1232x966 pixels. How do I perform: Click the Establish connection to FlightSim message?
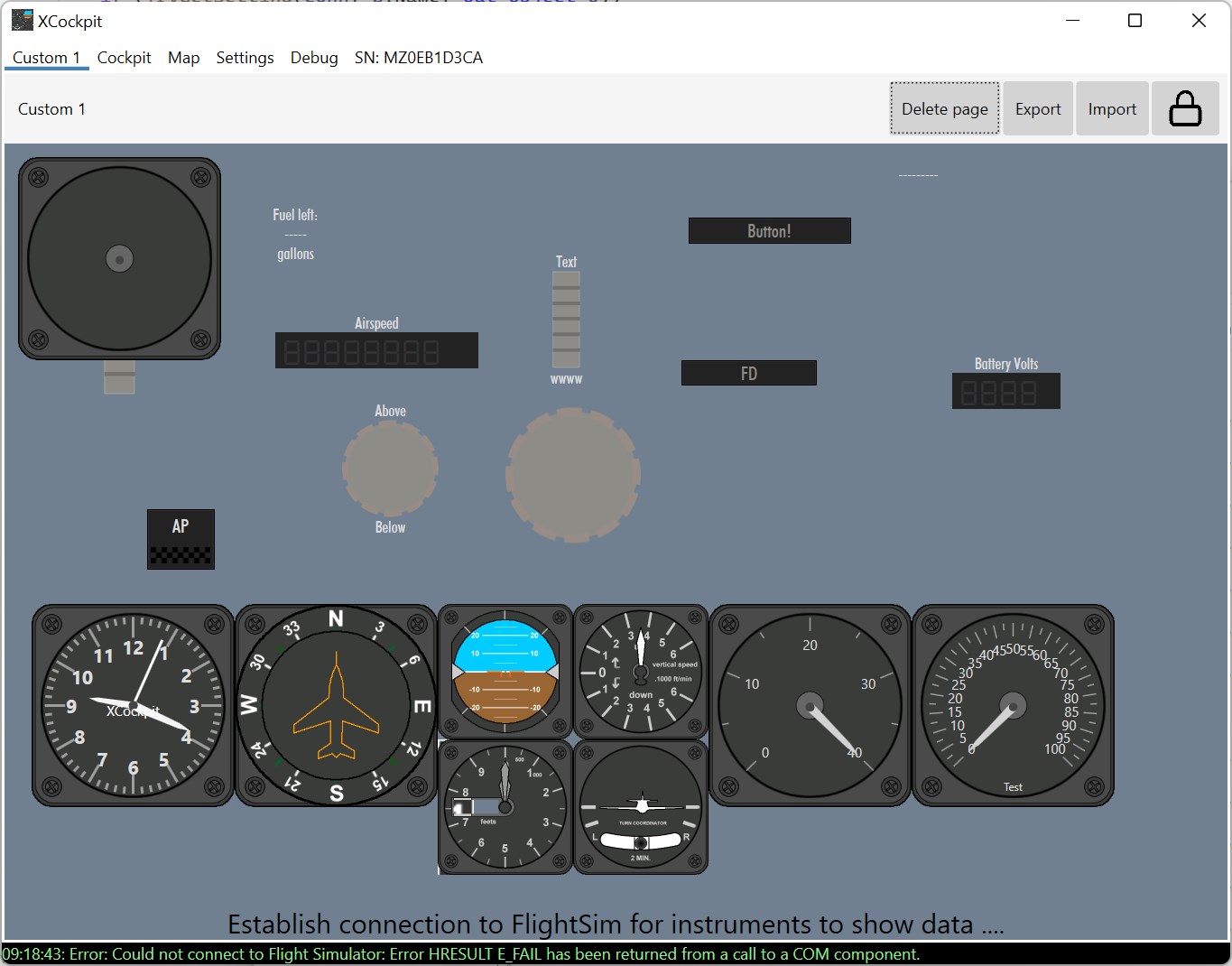[616, 924]
